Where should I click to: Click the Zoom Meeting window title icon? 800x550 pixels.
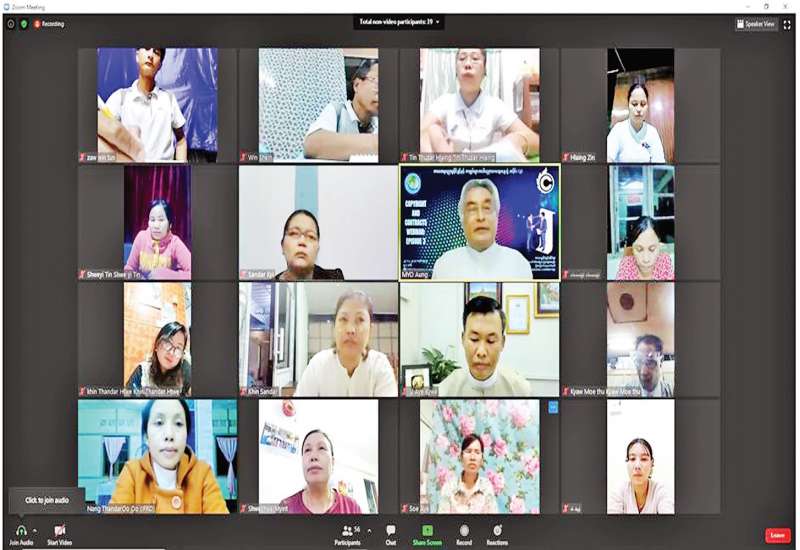click(x=5, y=5)
